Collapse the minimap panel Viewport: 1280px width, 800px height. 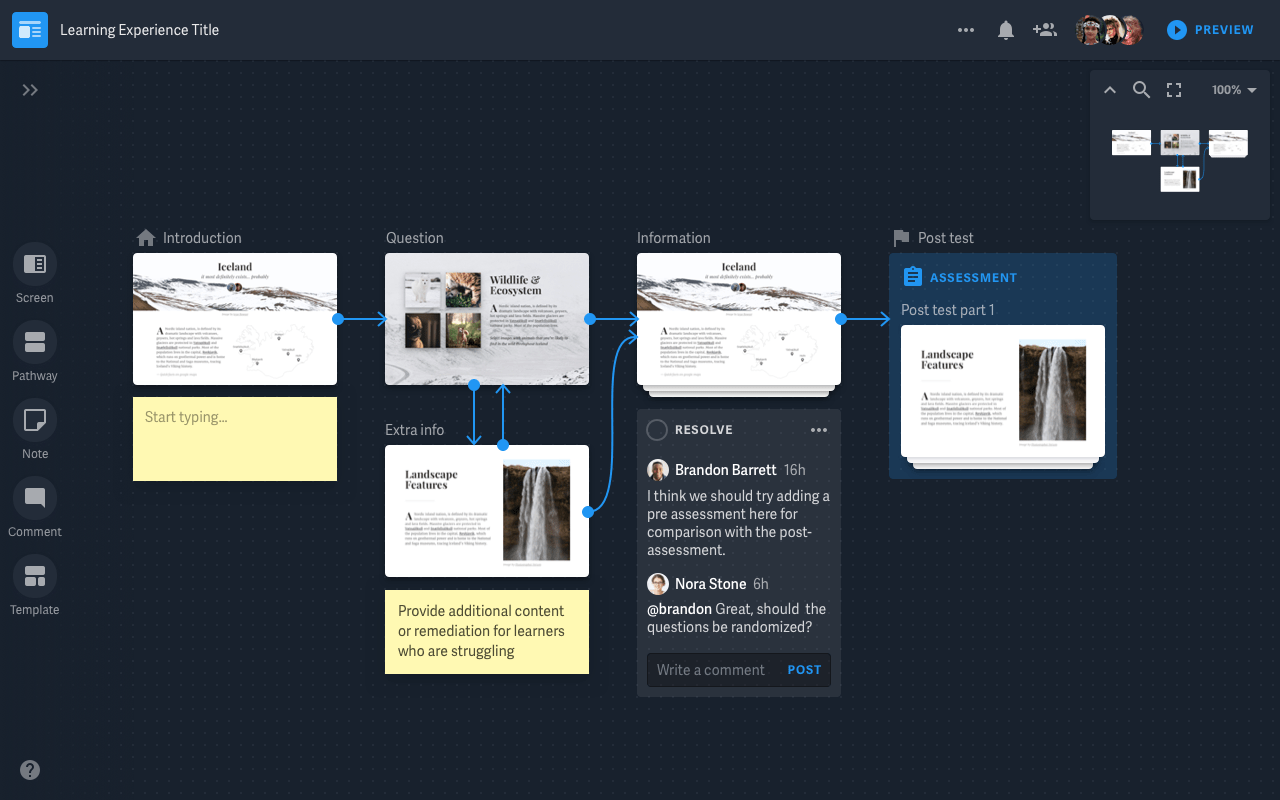click(x=1110, y=90)
